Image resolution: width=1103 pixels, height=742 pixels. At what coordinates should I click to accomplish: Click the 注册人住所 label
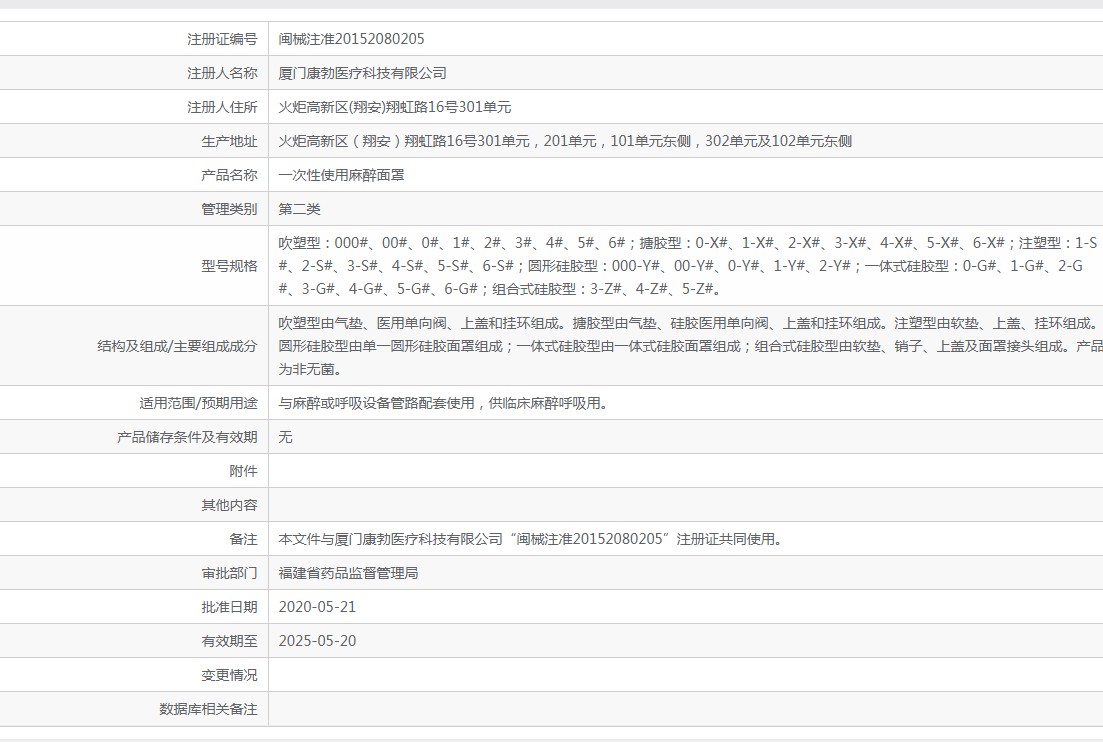pos(222,108)
